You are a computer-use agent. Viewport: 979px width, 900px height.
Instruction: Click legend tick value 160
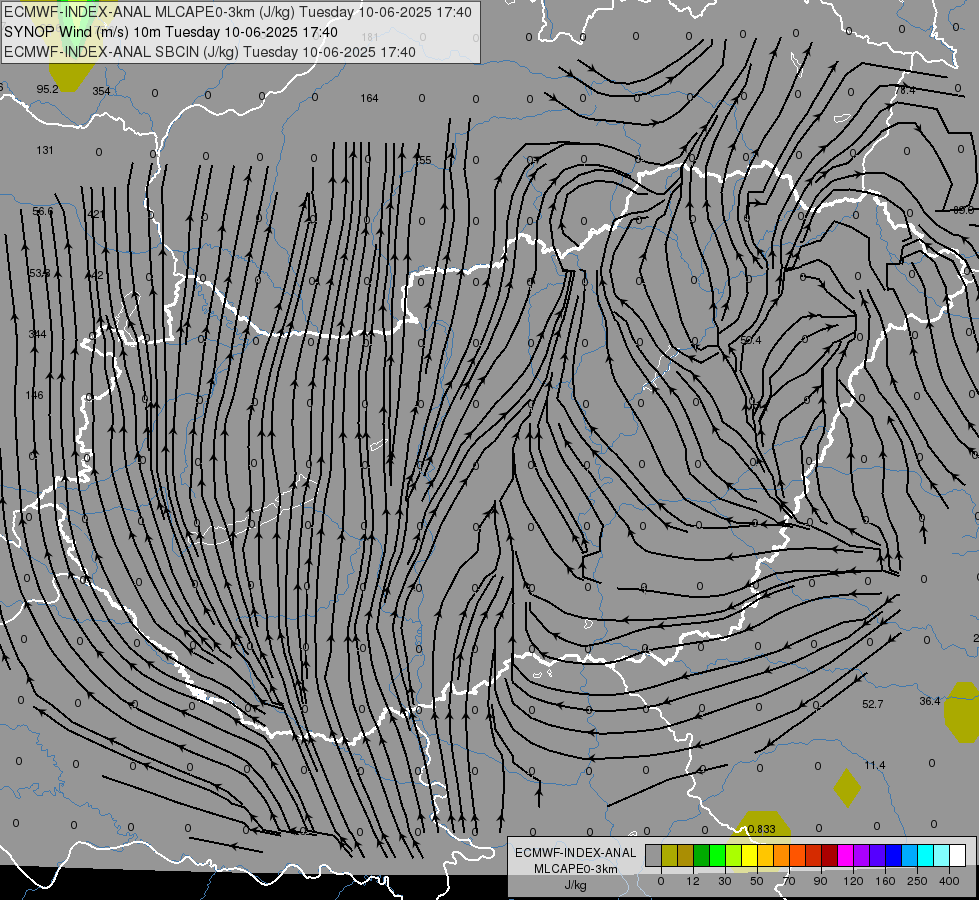[x=885, y=881]
